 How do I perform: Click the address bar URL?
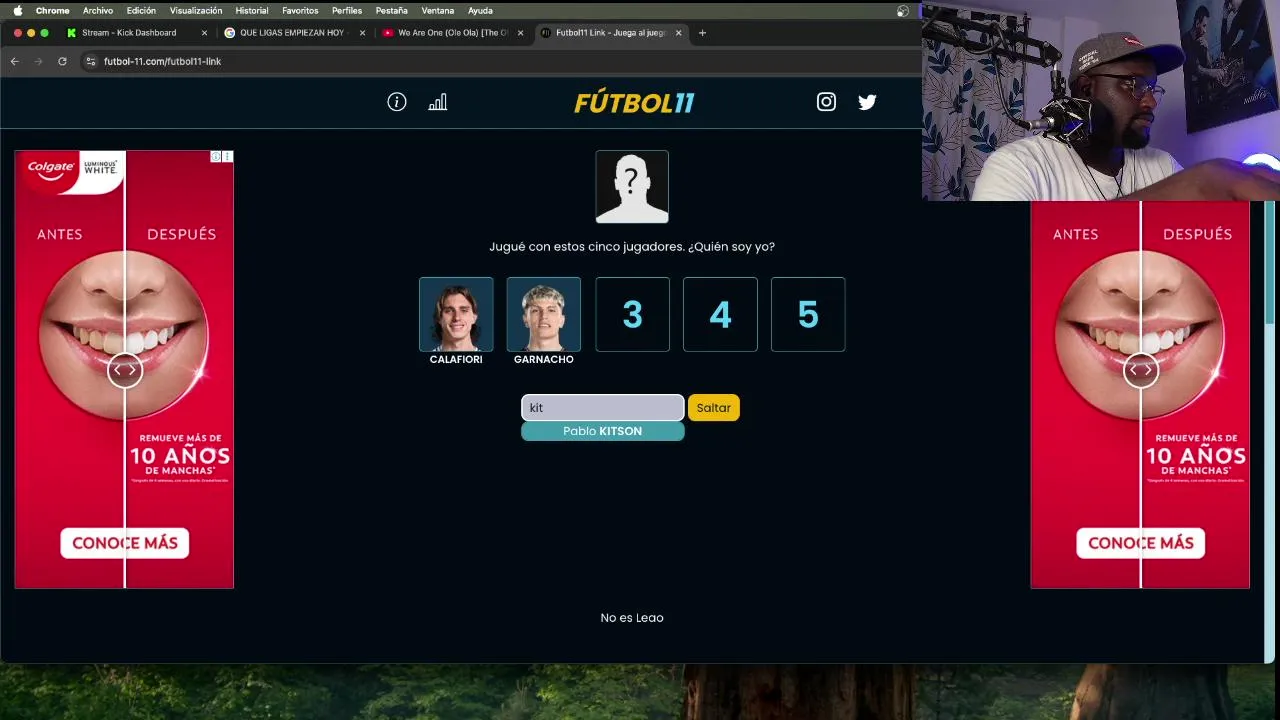[x=162, y=61]
